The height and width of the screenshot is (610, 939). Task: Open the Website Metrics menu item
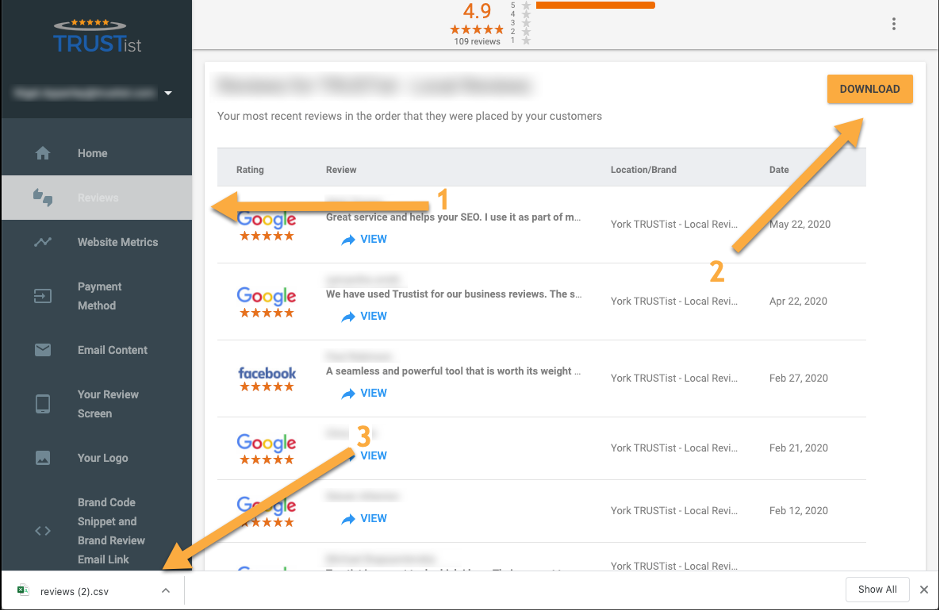(118, 242)
